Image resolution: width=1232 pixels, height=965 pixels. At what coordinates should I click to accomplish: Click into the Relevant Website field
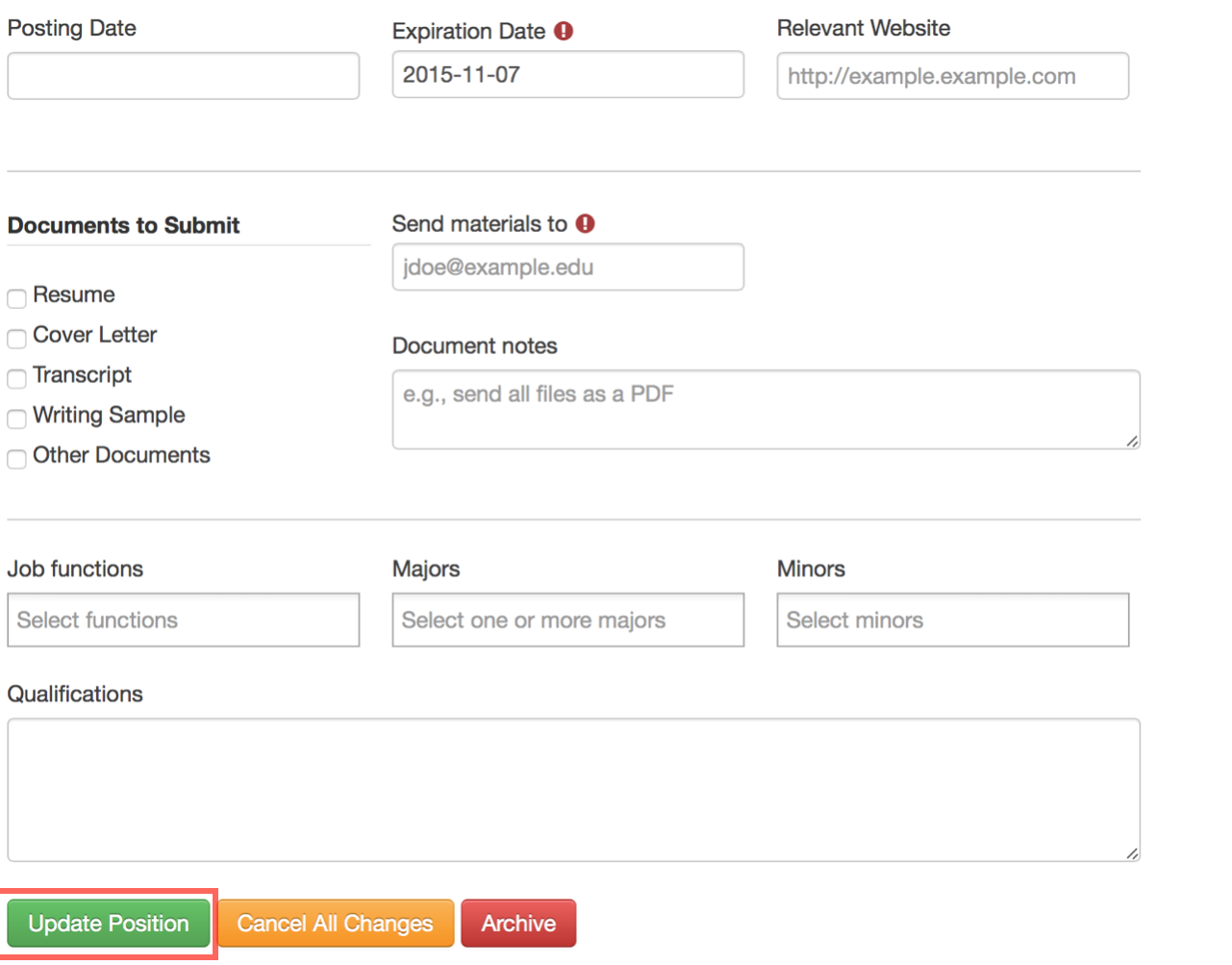coord(952,76)
